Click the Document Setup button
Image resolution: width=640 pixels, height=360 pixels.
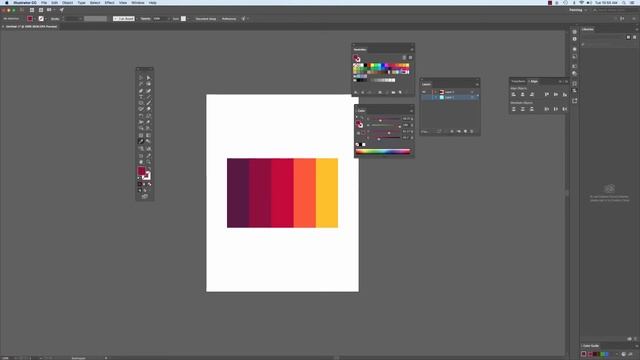(x=206, y=19)
